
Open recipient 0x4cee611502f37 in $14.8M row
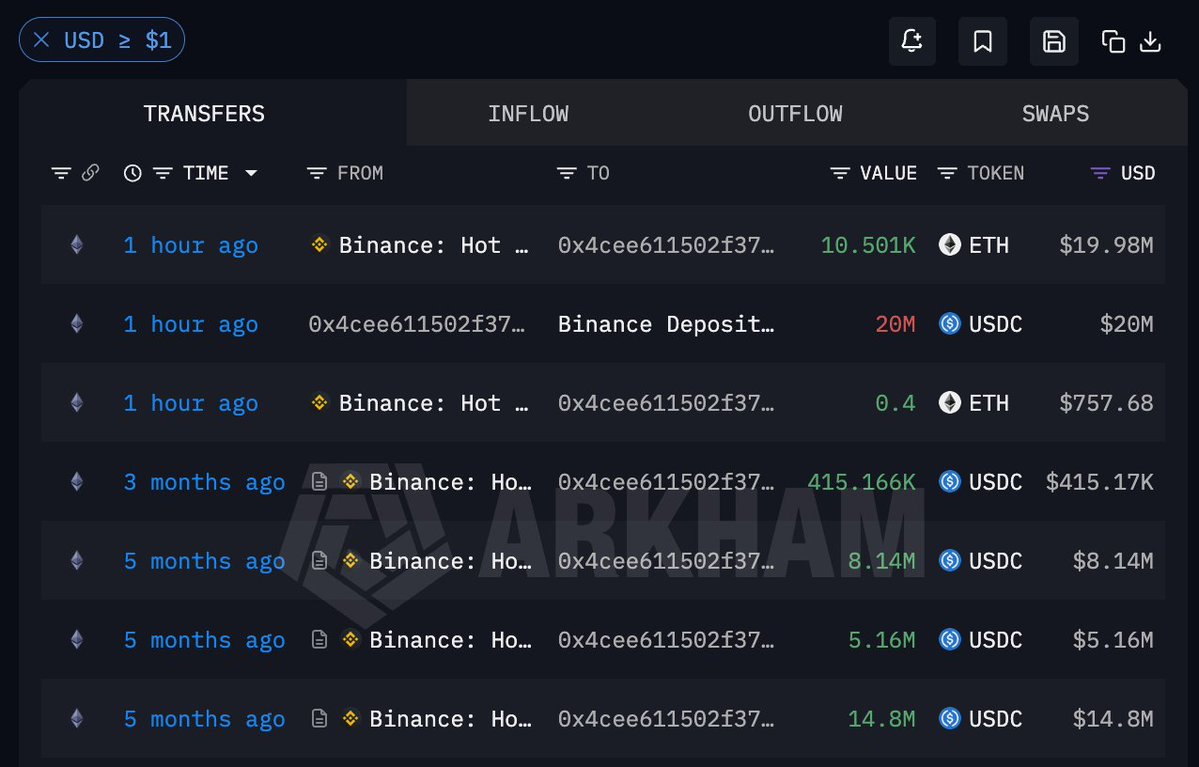point(666,719)
